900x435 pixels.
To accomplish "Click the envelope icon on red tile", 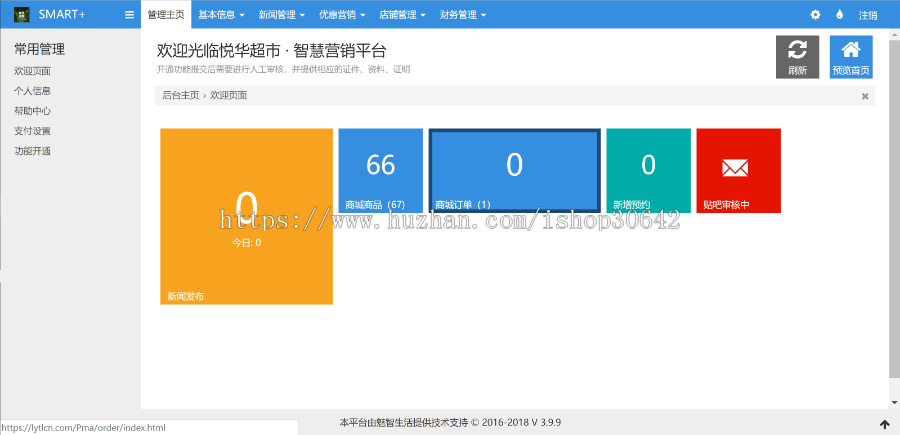I will (x=735, y=168).
